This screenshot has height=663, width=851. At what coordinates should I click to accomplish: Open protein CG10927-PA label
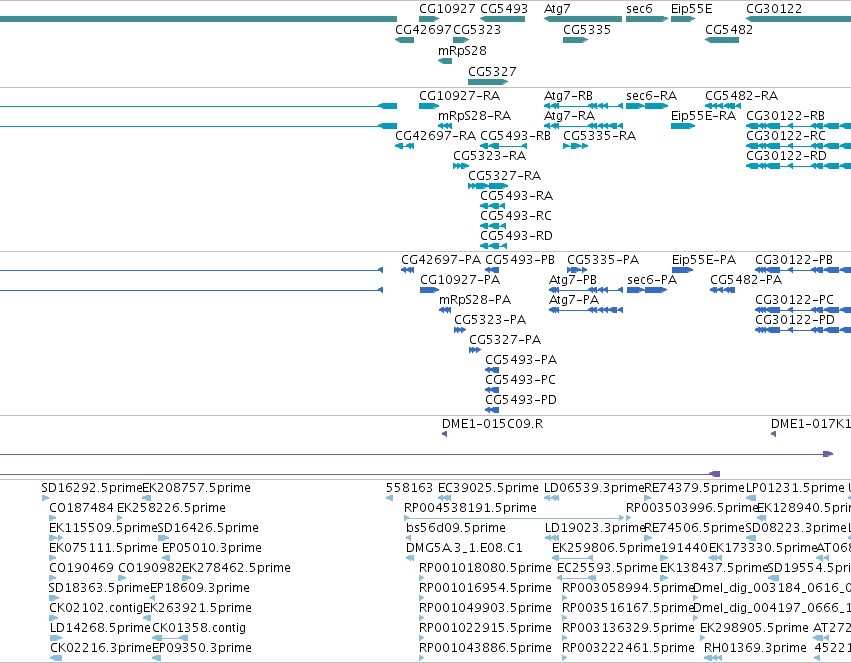tap(460, 280)
